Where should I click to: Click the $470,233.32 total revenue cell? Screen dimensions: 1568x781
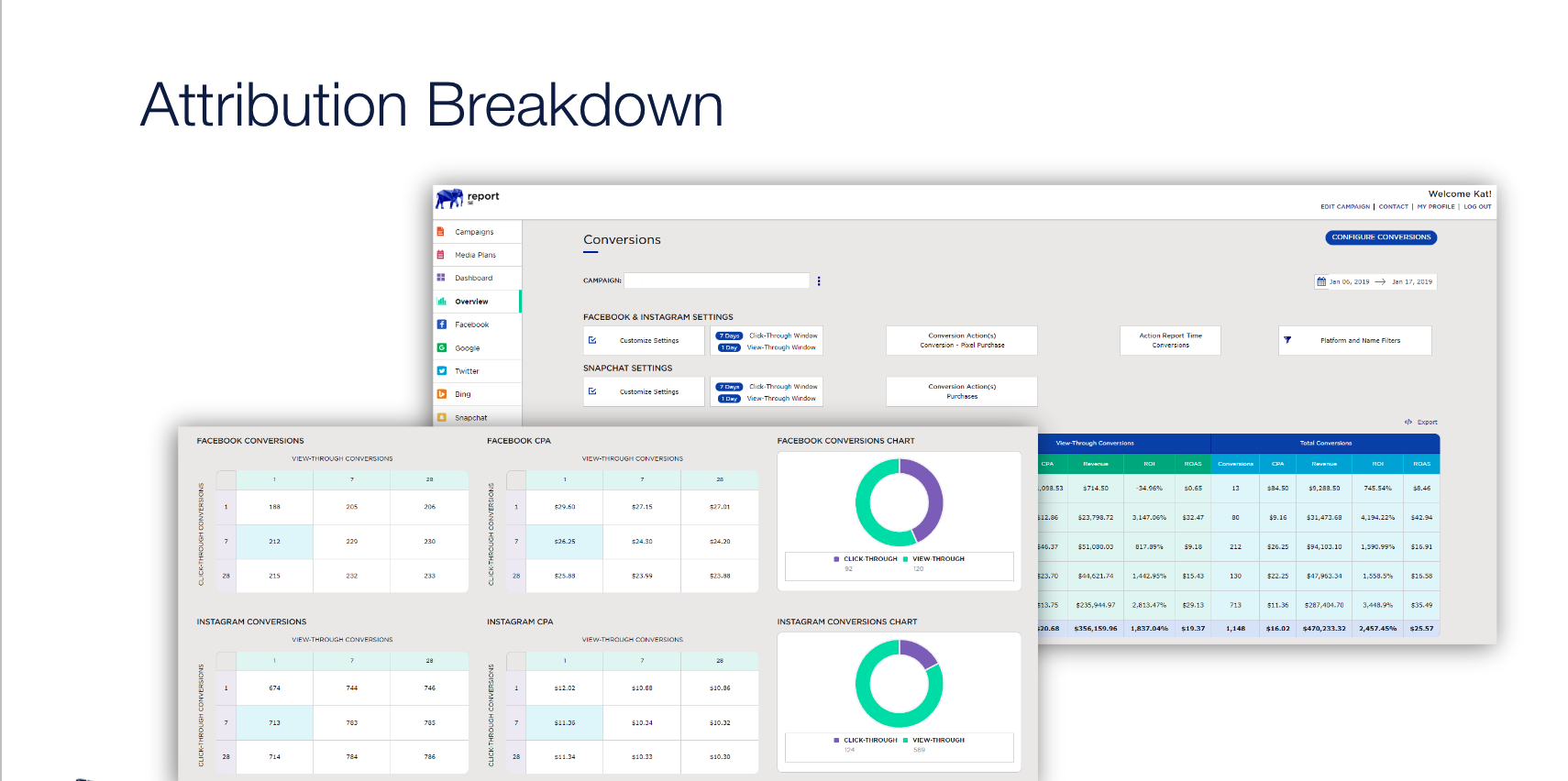click(x=1324, y=629)
